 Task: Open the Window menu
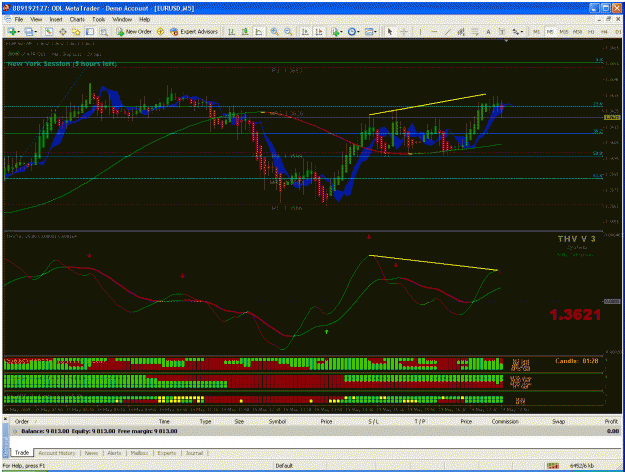[122, 19]
